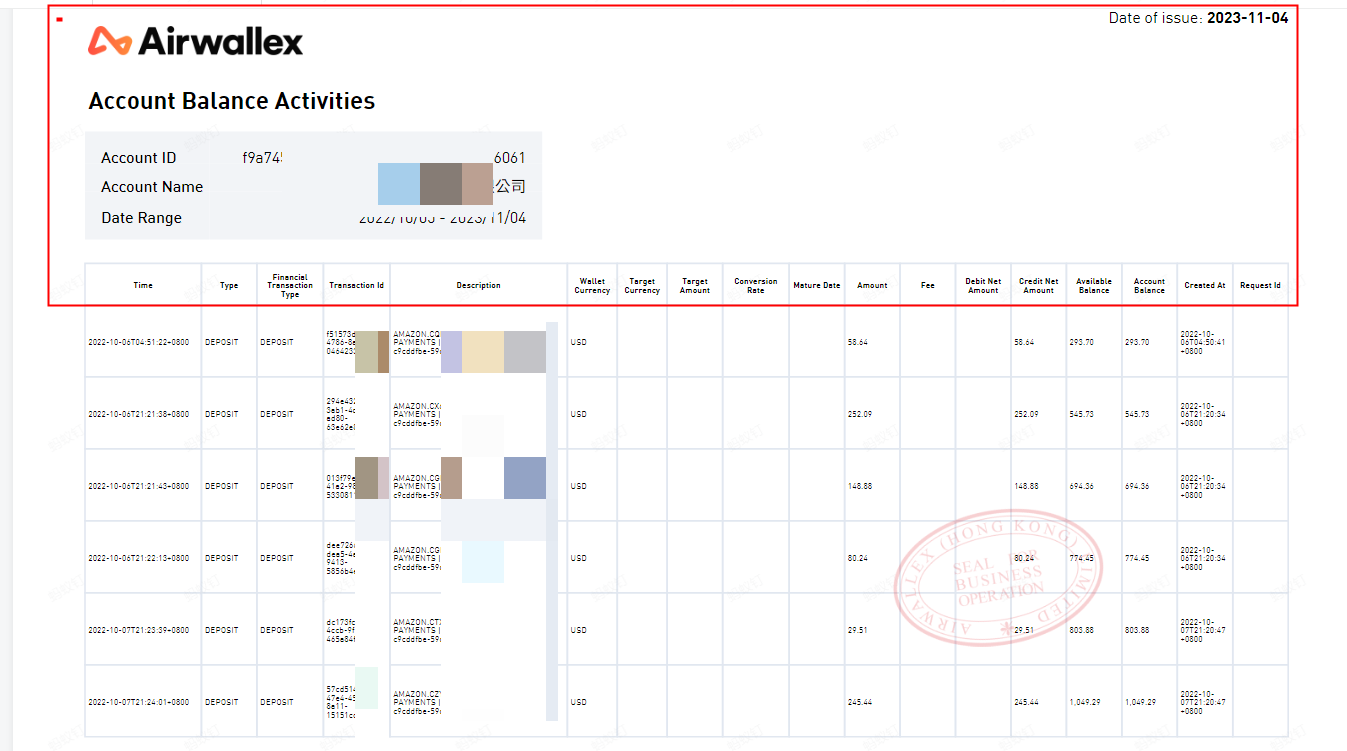The height and width of the screenshot is (751, 1347).
Task: Select the Transaction Id column header
Action: pyautogui.click(x=357, y=285)
